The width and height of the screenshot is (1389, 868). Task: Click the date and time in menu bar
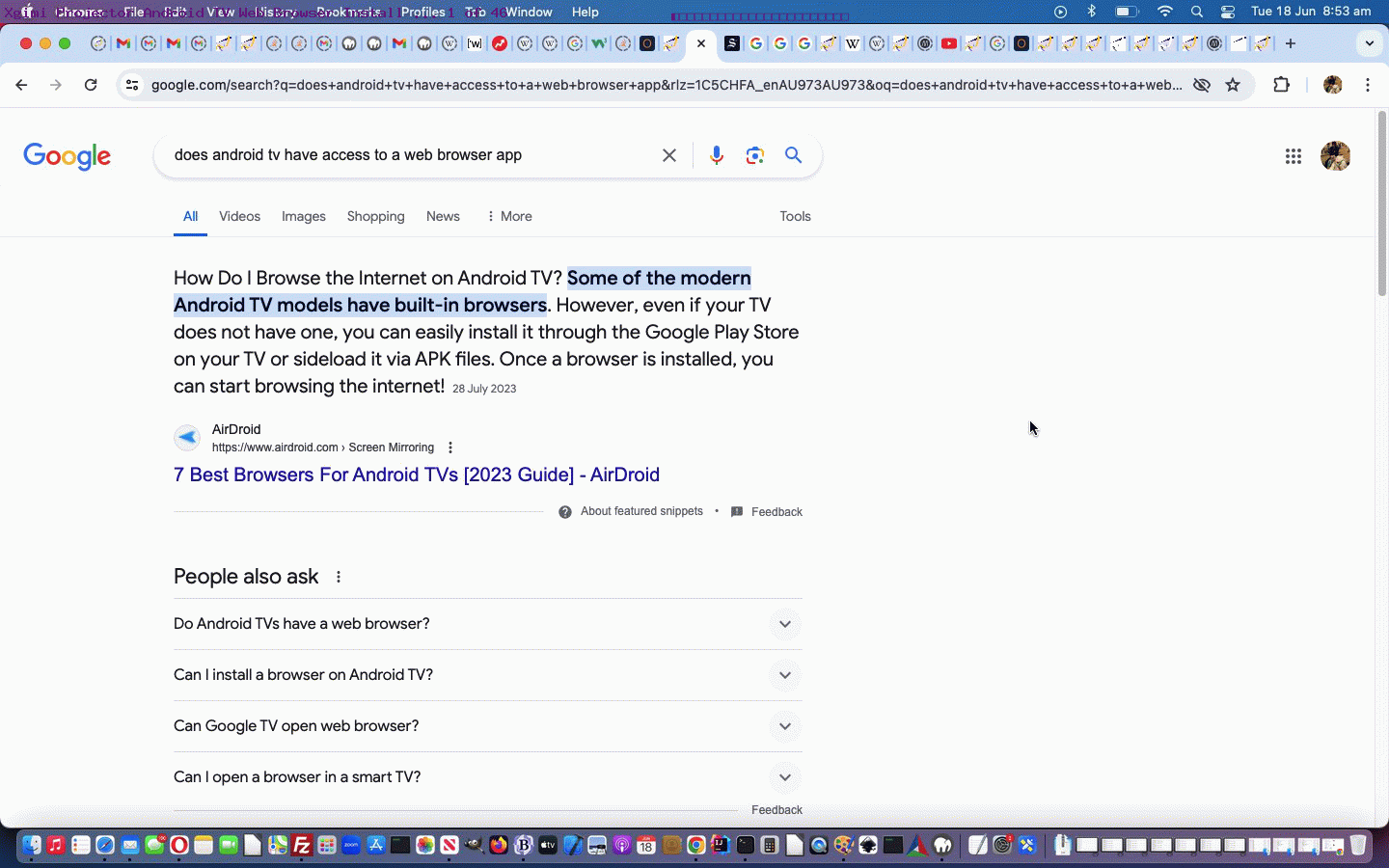click(1311, 12)
